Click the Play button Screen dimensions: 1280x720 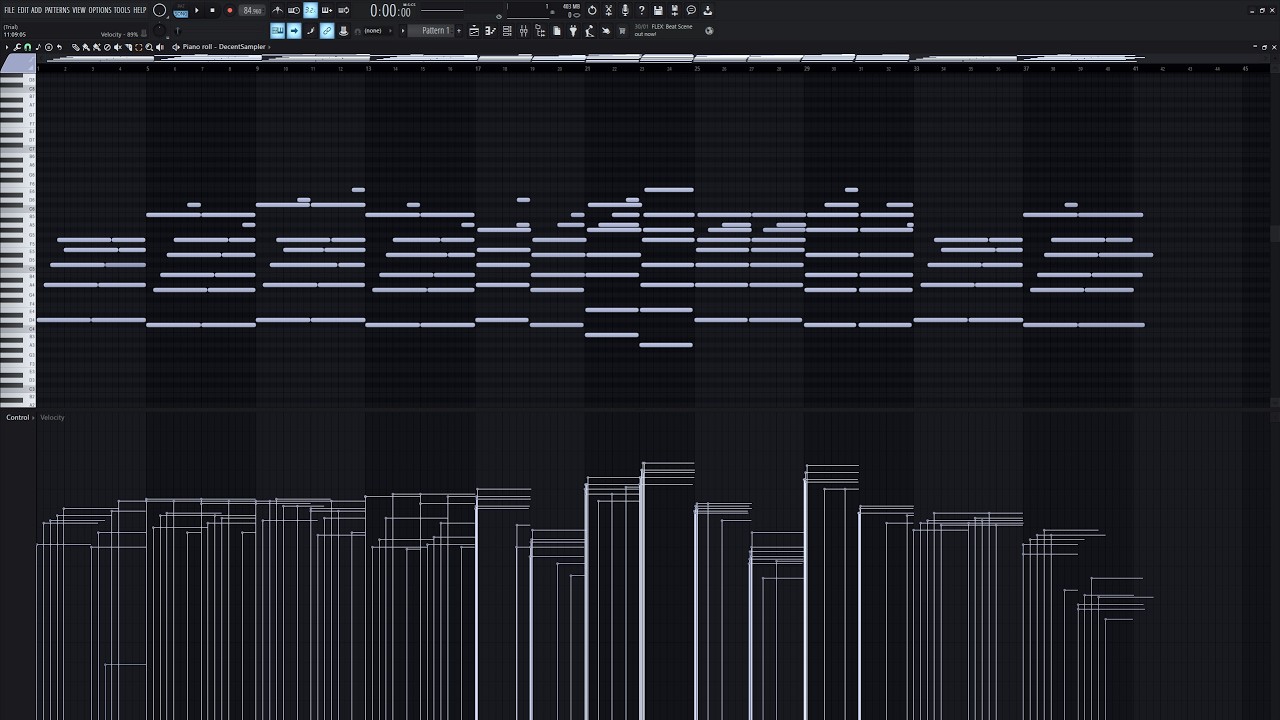(x=197, y=10)
